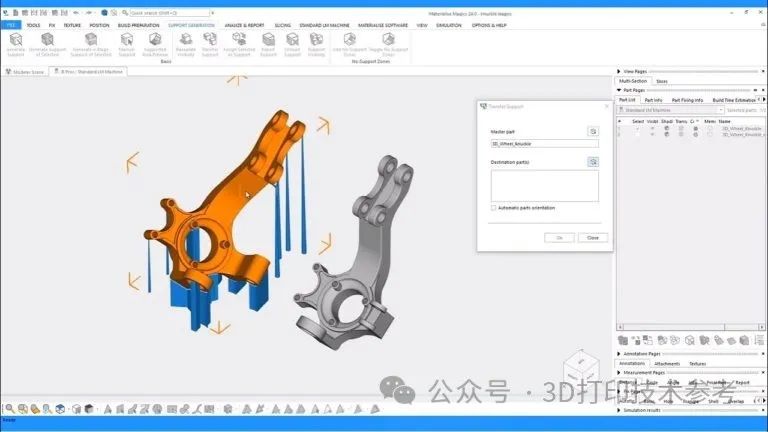
Task: Expand the Measurement Pages section
Action: [x=619, y=373]
